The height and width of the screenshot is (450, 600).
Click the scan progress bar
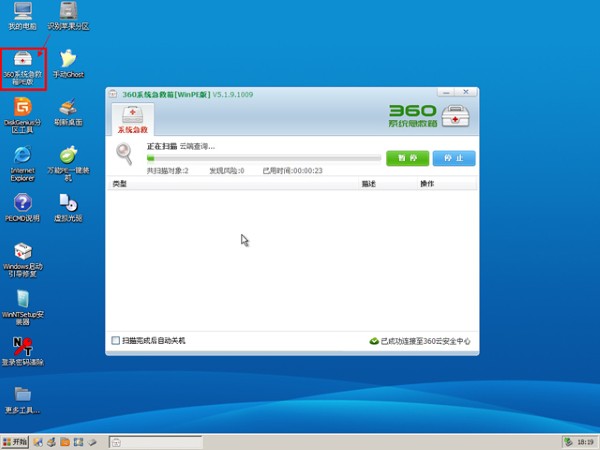[264, 158]
